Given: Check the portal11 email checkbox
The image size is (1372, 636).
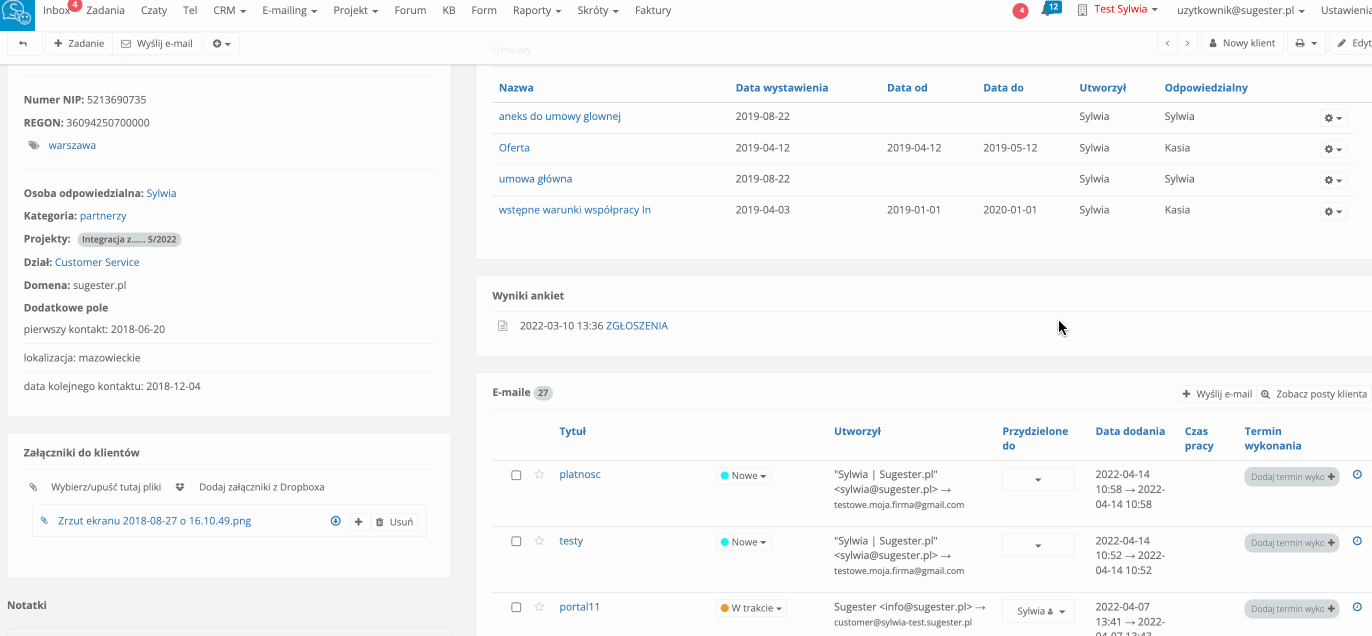Looking at the screenshot, I should [x=516, y=608].
